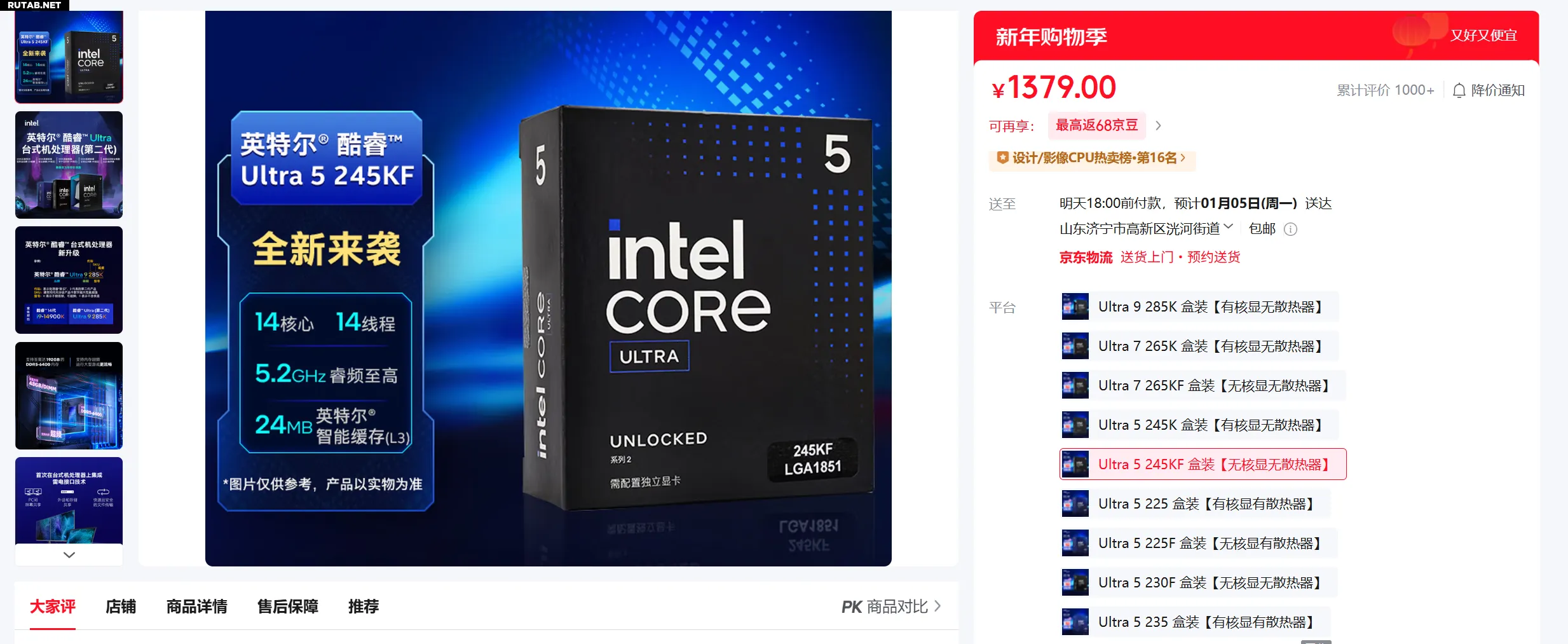The image size is (1568, 644).
Task: Select Ultra 7 265KF boxed platform option
Action: (1203, 385)
